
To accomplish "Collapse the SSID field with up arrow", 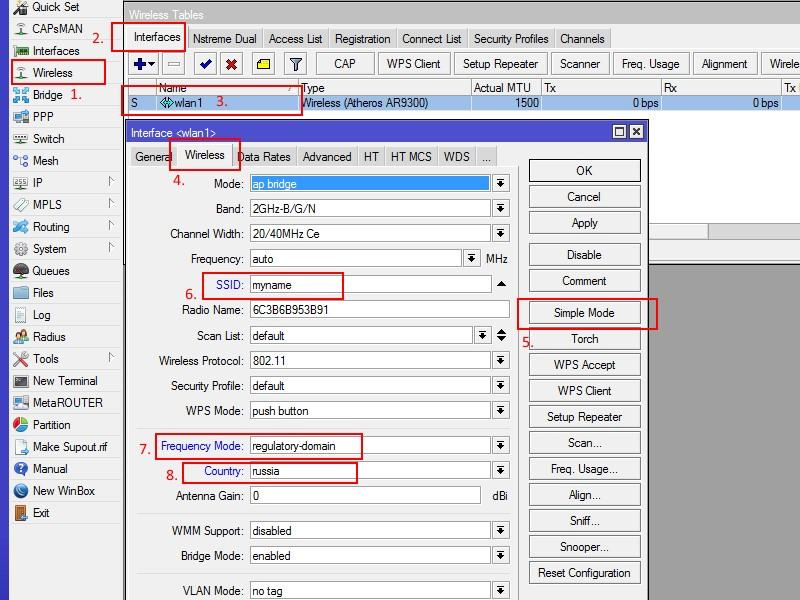I will coord(500,285).
